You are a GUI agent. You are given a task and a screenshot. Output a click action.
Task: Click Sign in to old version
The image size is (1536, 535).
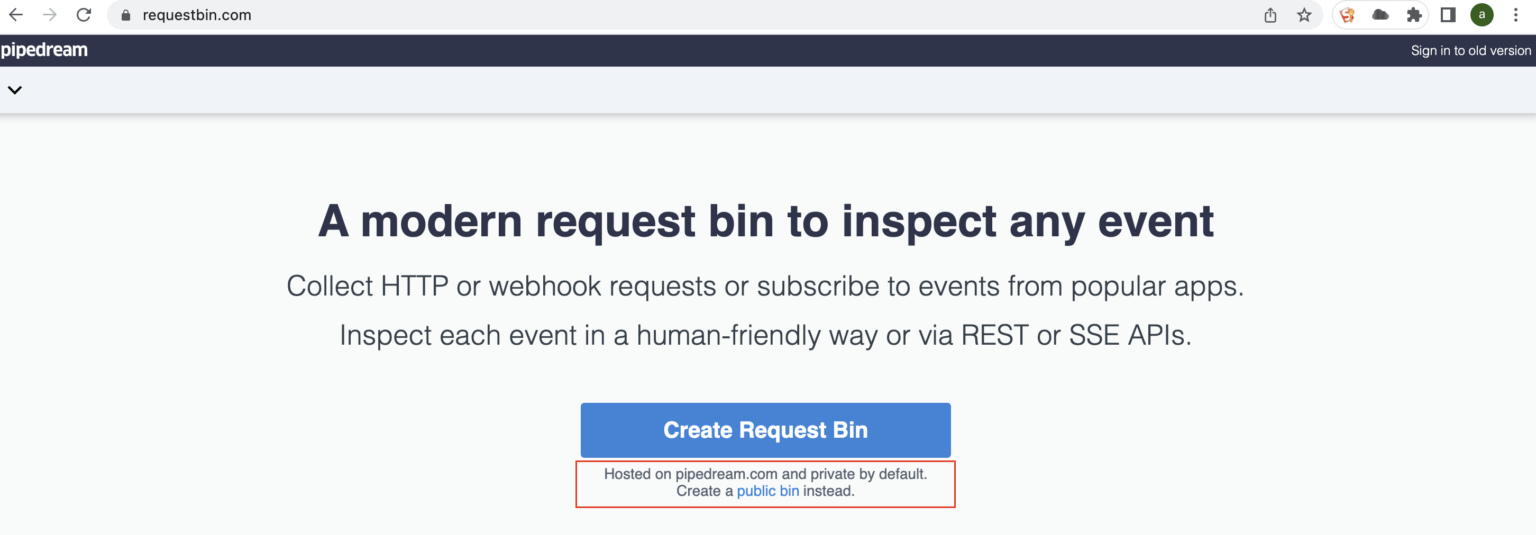[x=1470, y=51]
